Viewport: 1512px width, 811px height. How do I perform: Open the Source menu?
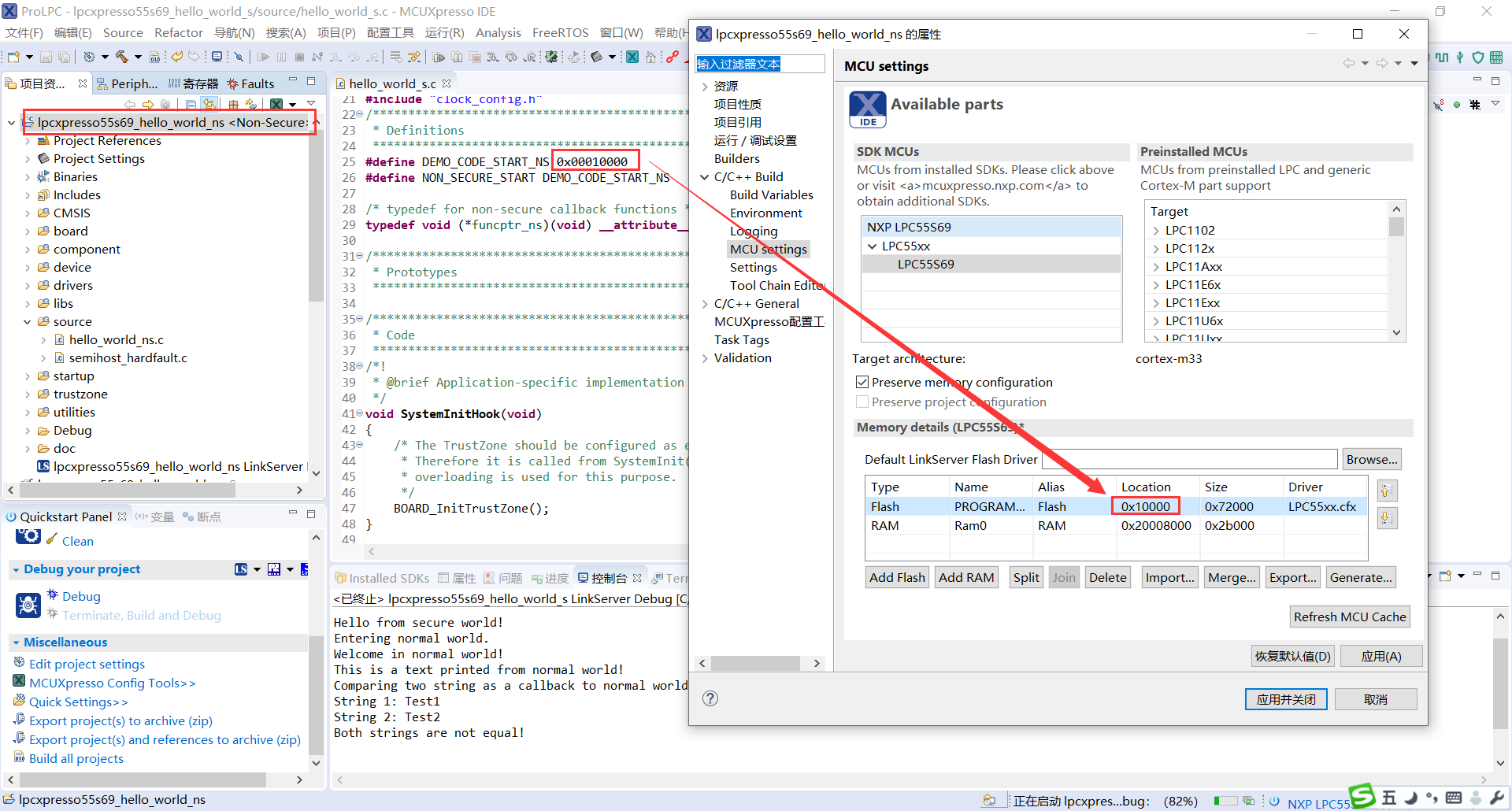point(123,33)
